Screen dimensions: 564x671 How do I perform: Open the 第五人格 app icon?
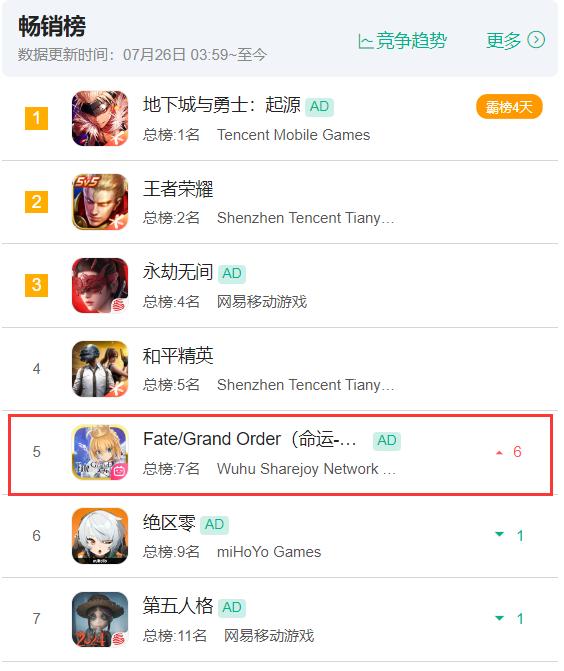100,619
